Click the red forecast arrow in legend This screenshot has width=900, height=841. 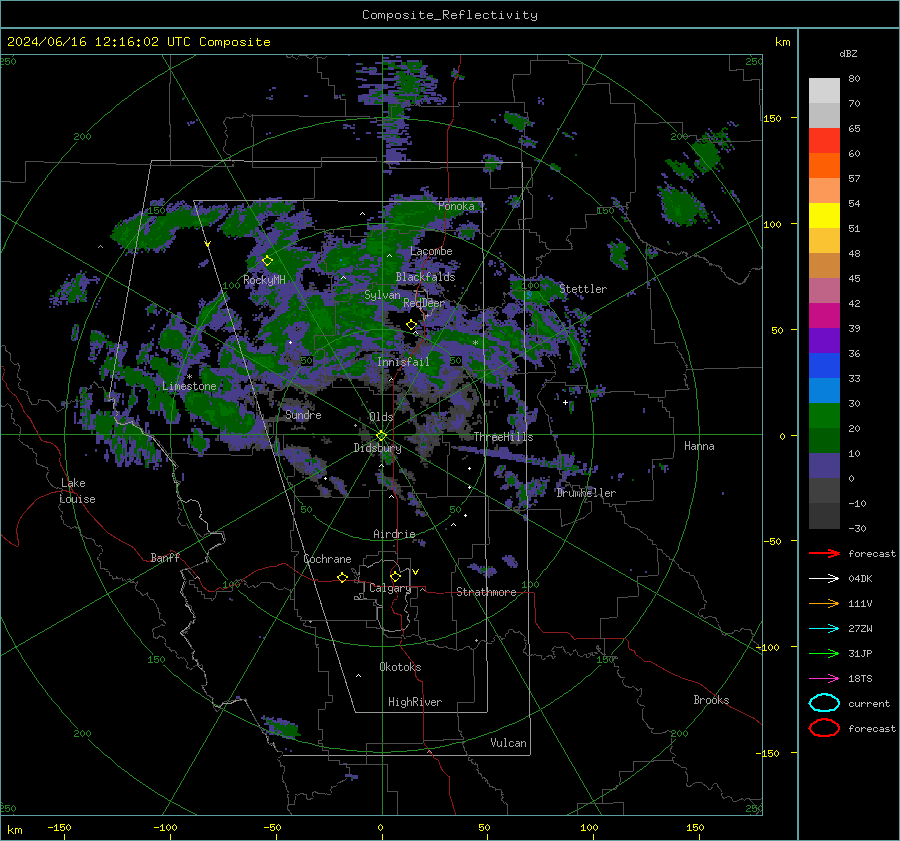[824, 553]
